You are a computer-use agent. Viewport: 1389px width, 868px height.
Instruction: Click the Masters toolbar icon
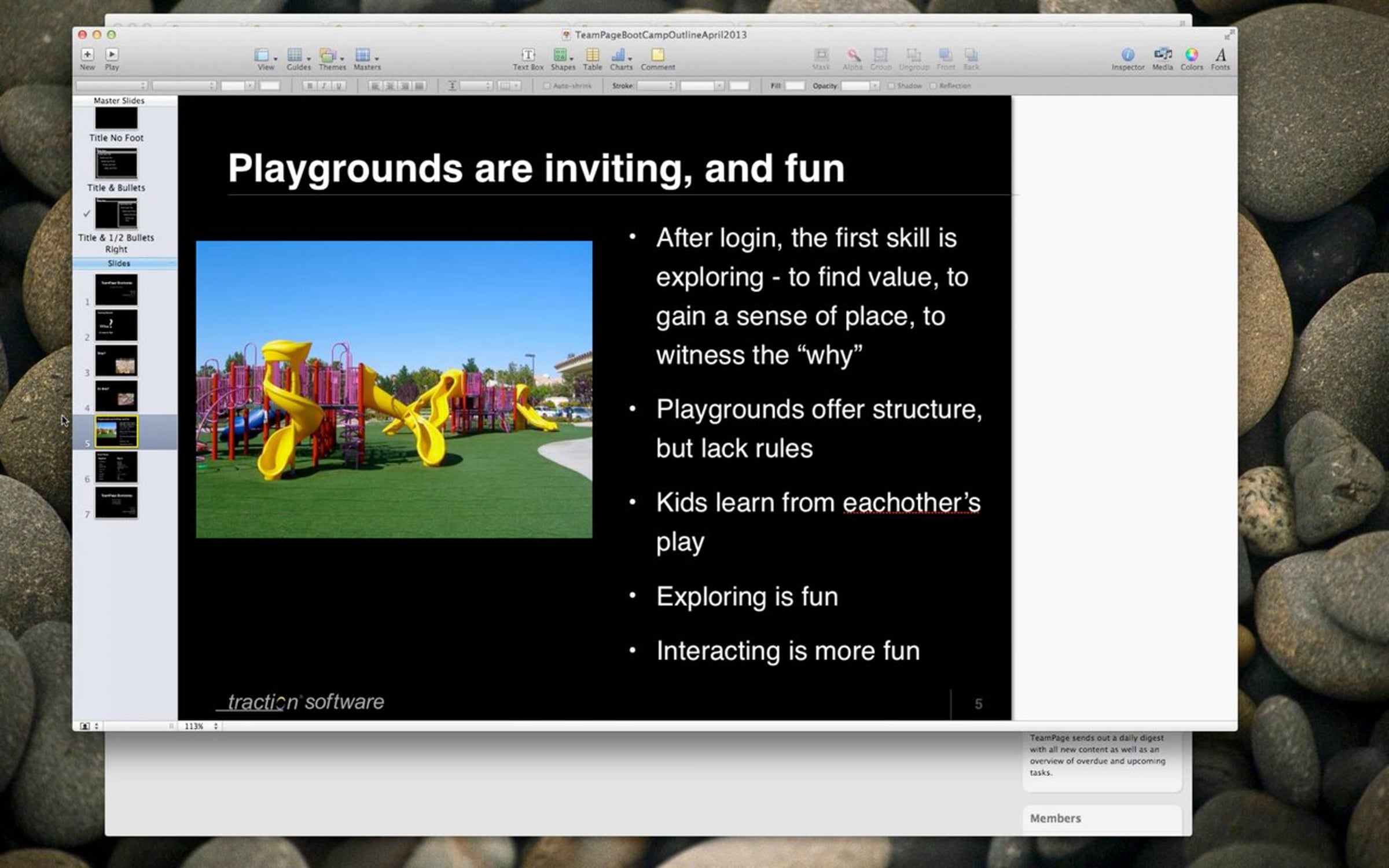click(363, 55)
